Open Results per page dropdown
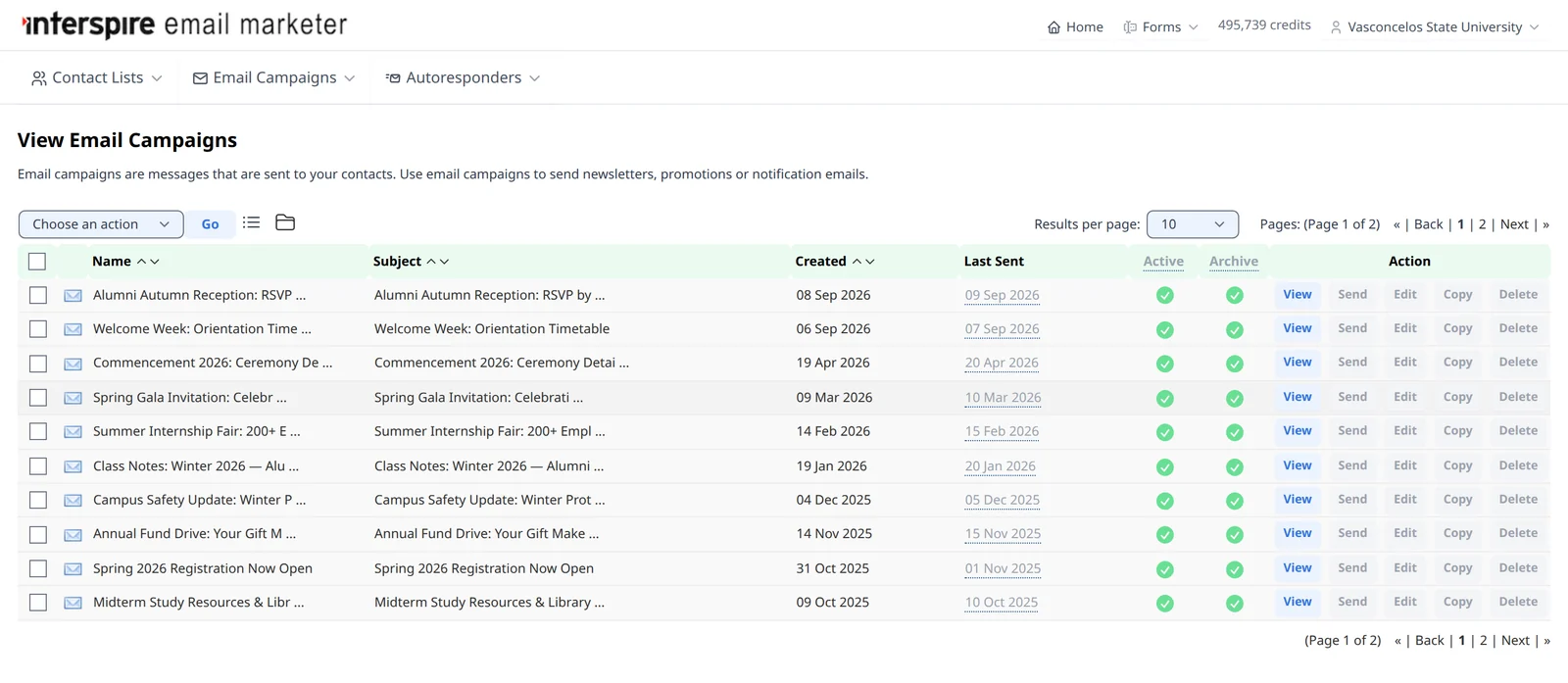 [x=1193, y=224]
